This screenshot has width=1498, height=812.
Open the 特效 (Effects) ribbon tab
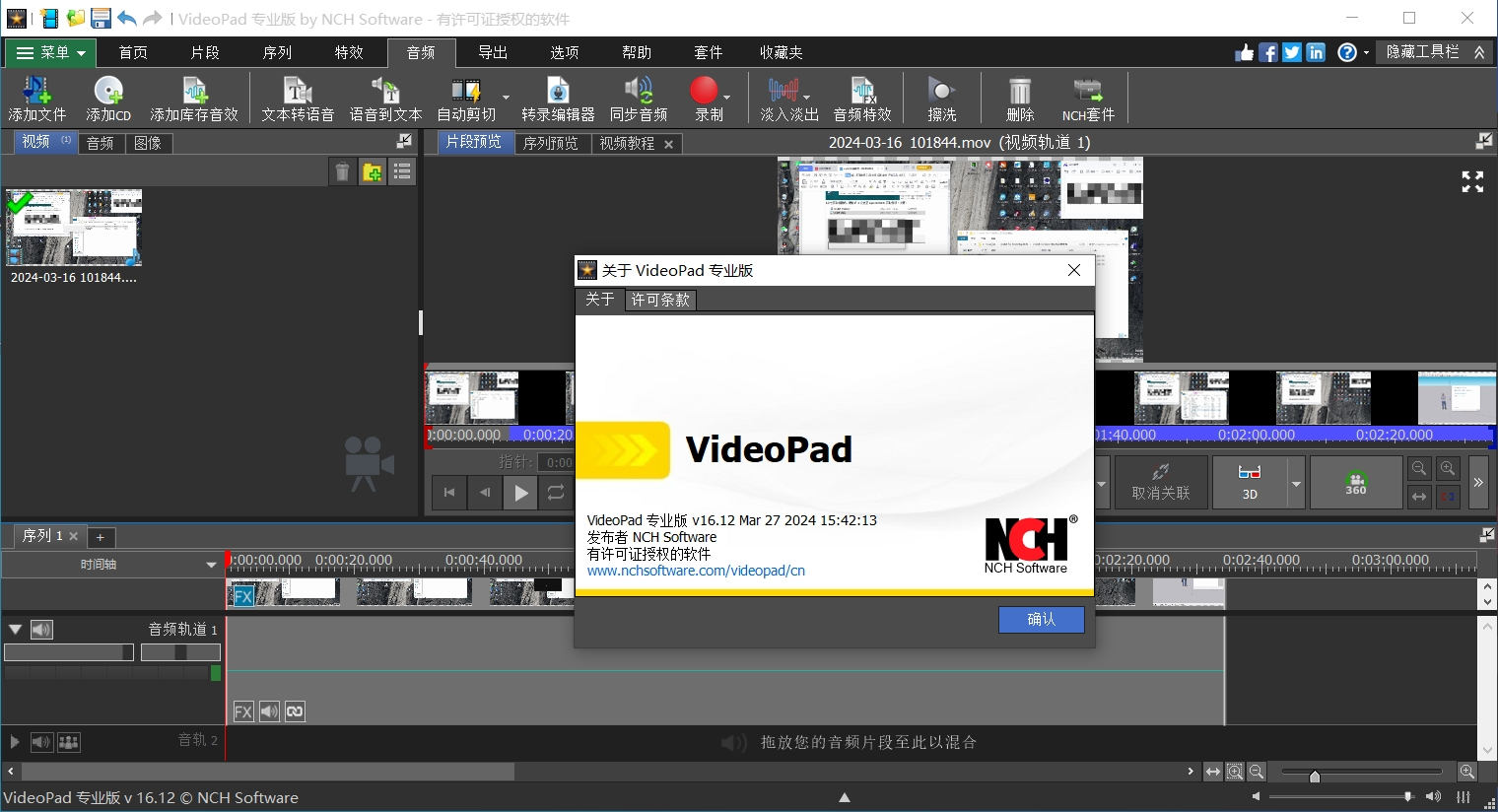pyautogui.click(x=349, y=53)
